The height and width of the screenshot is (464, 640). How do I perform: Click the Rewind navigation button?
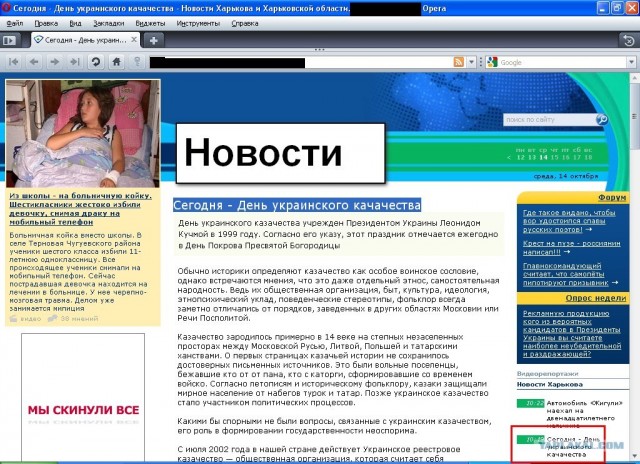pos(13,62)
